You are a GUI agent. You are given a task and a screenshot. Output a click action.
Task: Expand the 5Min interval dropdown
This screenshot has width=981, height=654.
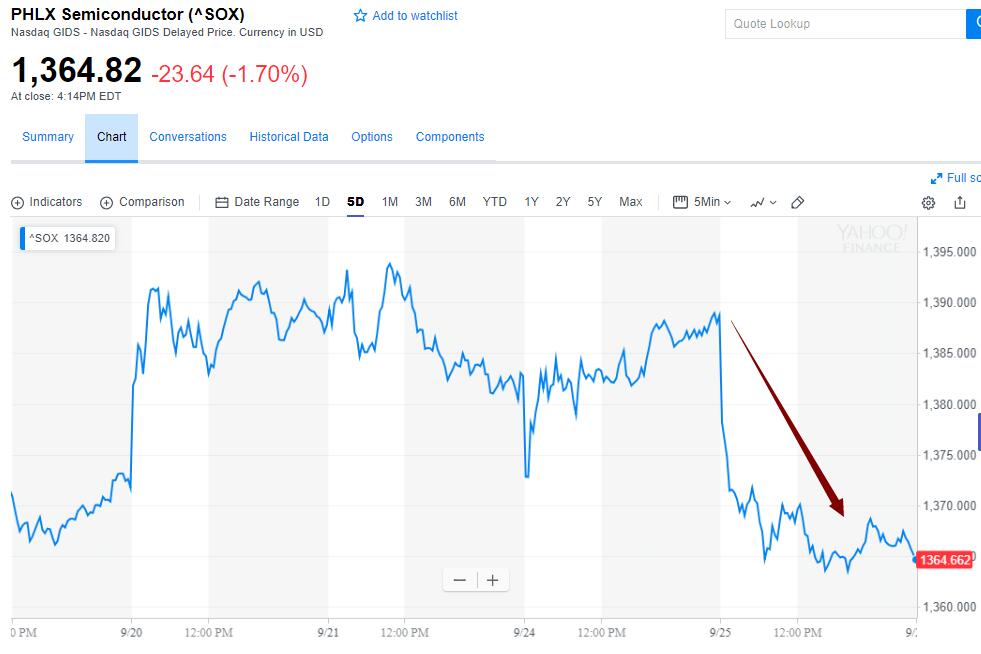[x=702, y=202]
